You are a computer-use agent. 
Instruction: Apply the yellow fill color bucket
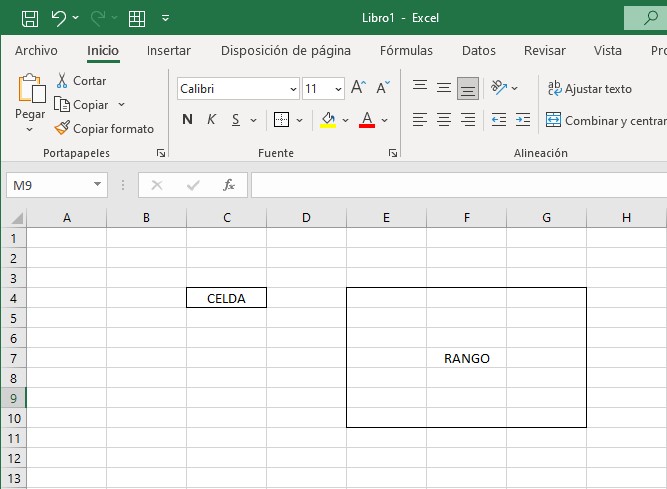pyautogui.click(x=328, y=120)
